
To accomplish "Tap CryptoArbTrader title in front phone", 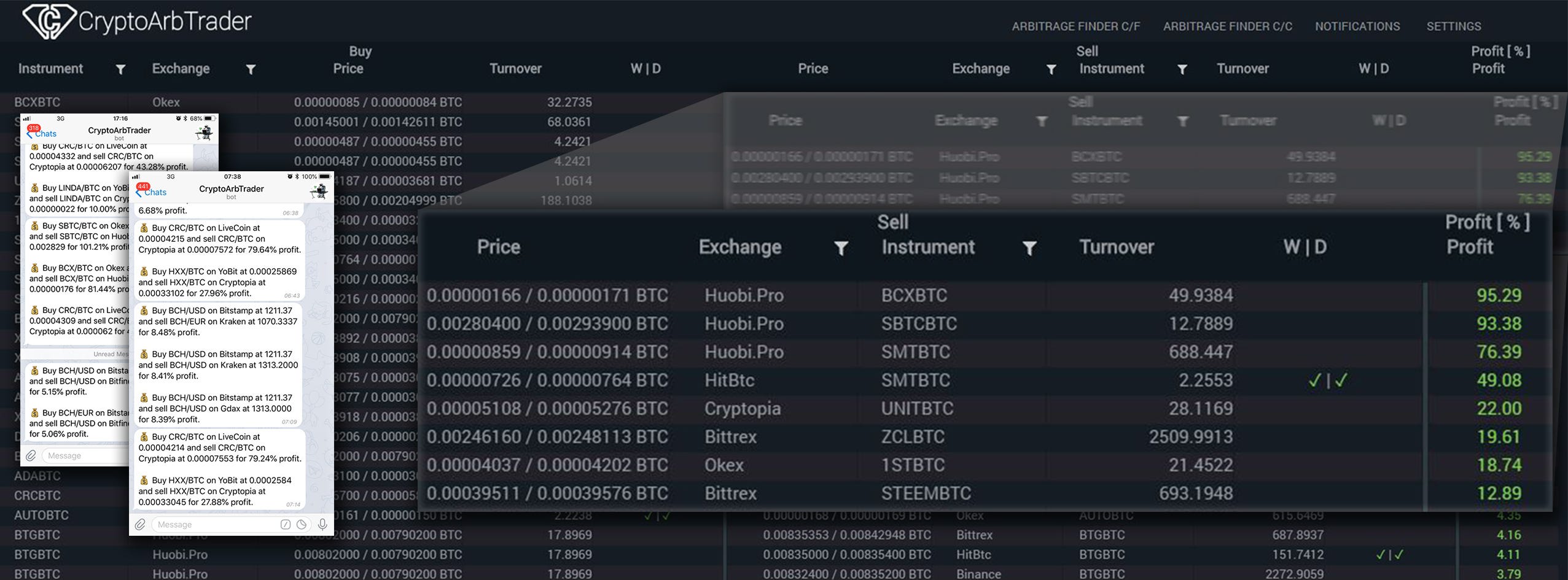I will tap(232, 189).
